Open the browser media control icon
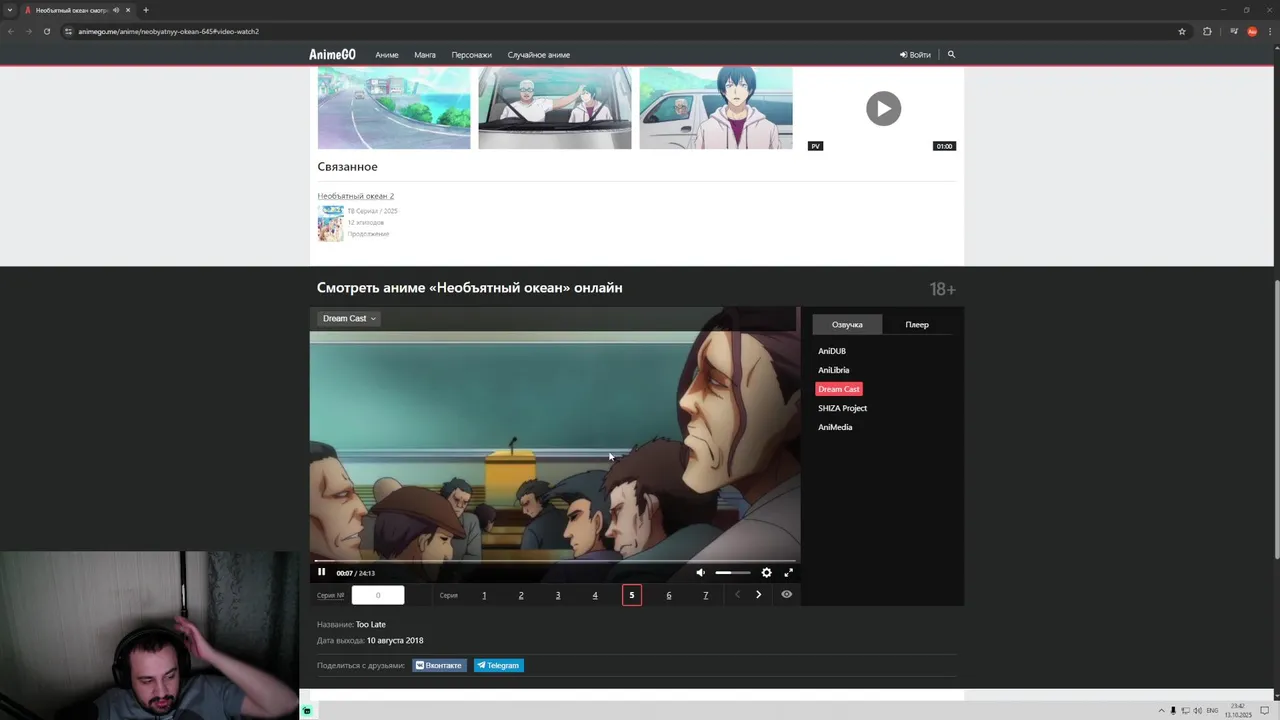 click(1232, 31)
